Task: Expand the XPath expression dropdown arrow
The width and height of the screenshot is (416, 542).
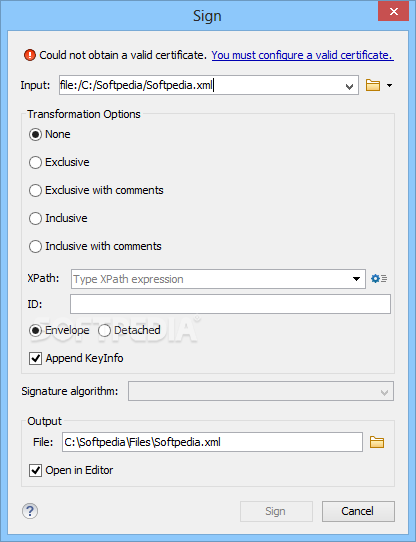Action: coord(356,279)
